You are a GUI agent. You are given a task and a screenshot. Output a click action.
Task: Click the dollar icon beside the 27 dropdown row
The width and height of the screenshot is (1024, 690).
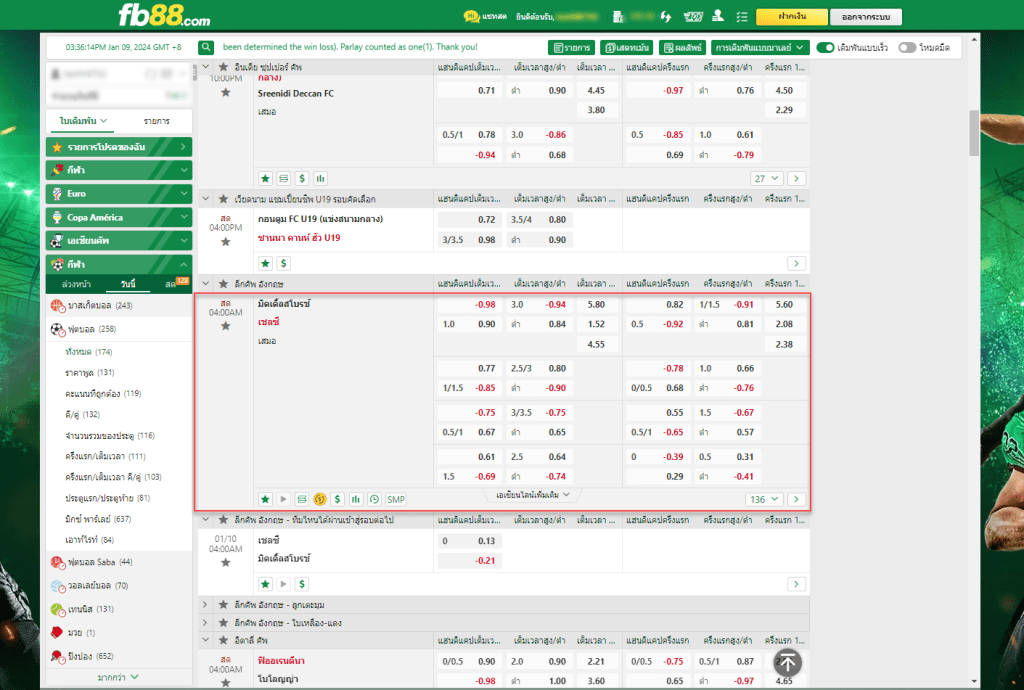[x=302, y=178]
